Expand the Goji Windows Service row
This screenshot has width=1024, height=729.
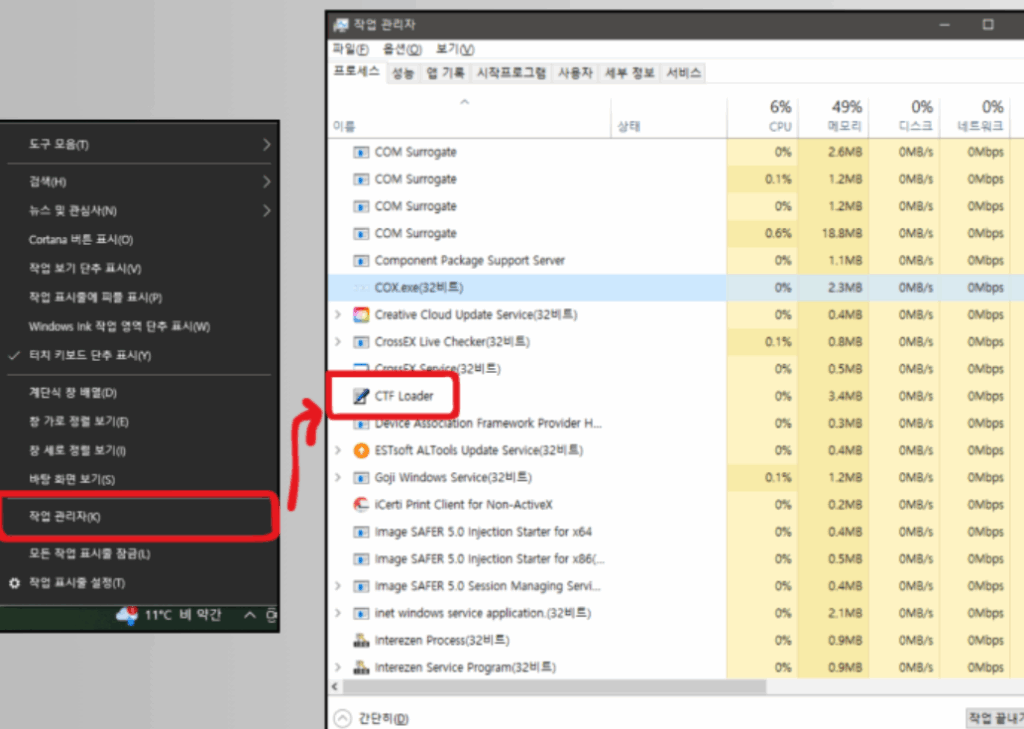click(x=338, y=478)
